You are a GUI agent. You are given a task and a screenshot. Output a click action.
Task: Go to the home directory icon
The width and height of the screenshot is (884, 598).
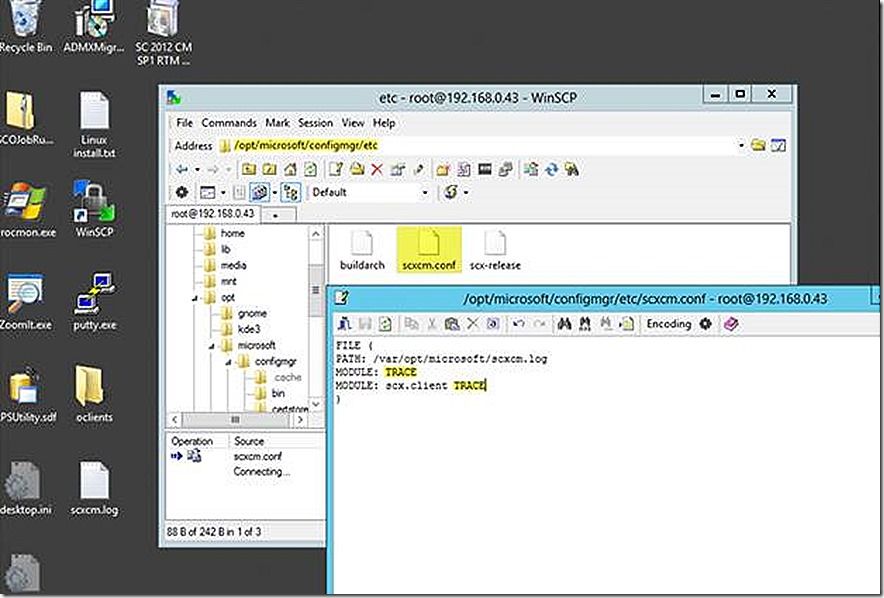290,169
